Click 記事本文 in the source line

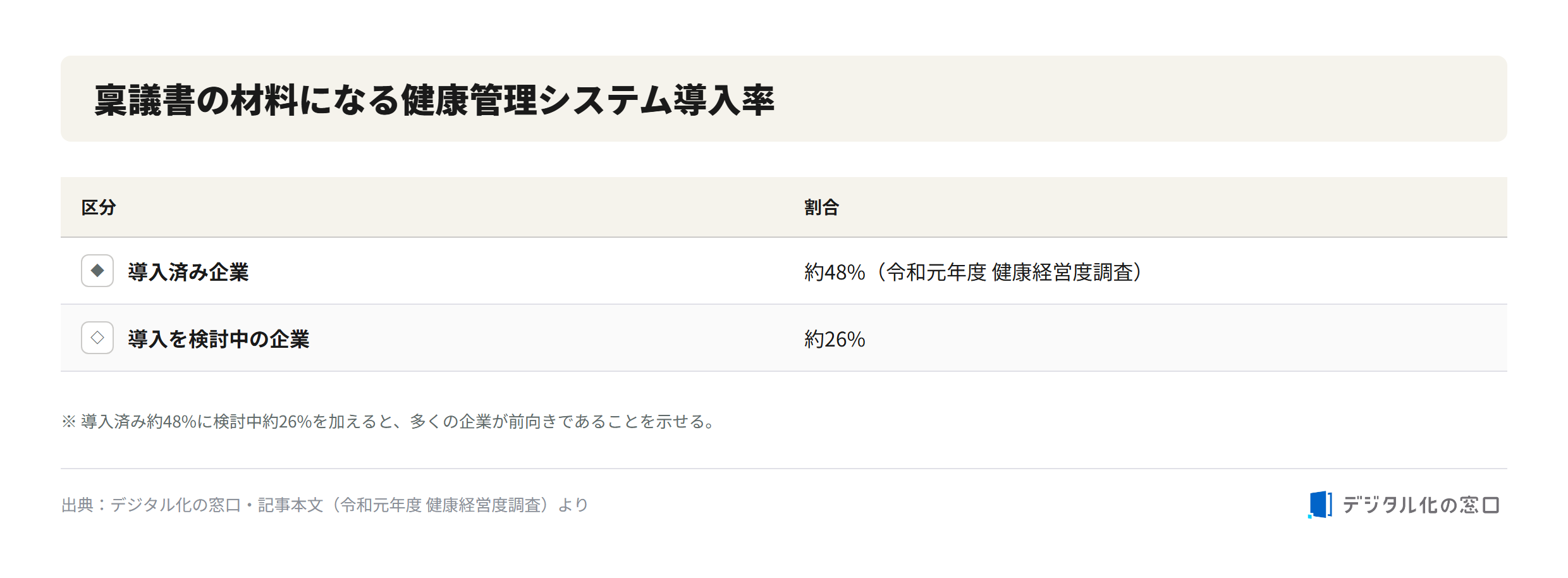291,505
